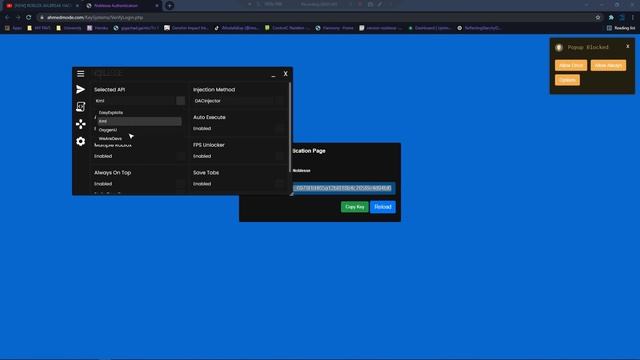Click the green Copy Key button
640x360 pixels.
(354, 207)
